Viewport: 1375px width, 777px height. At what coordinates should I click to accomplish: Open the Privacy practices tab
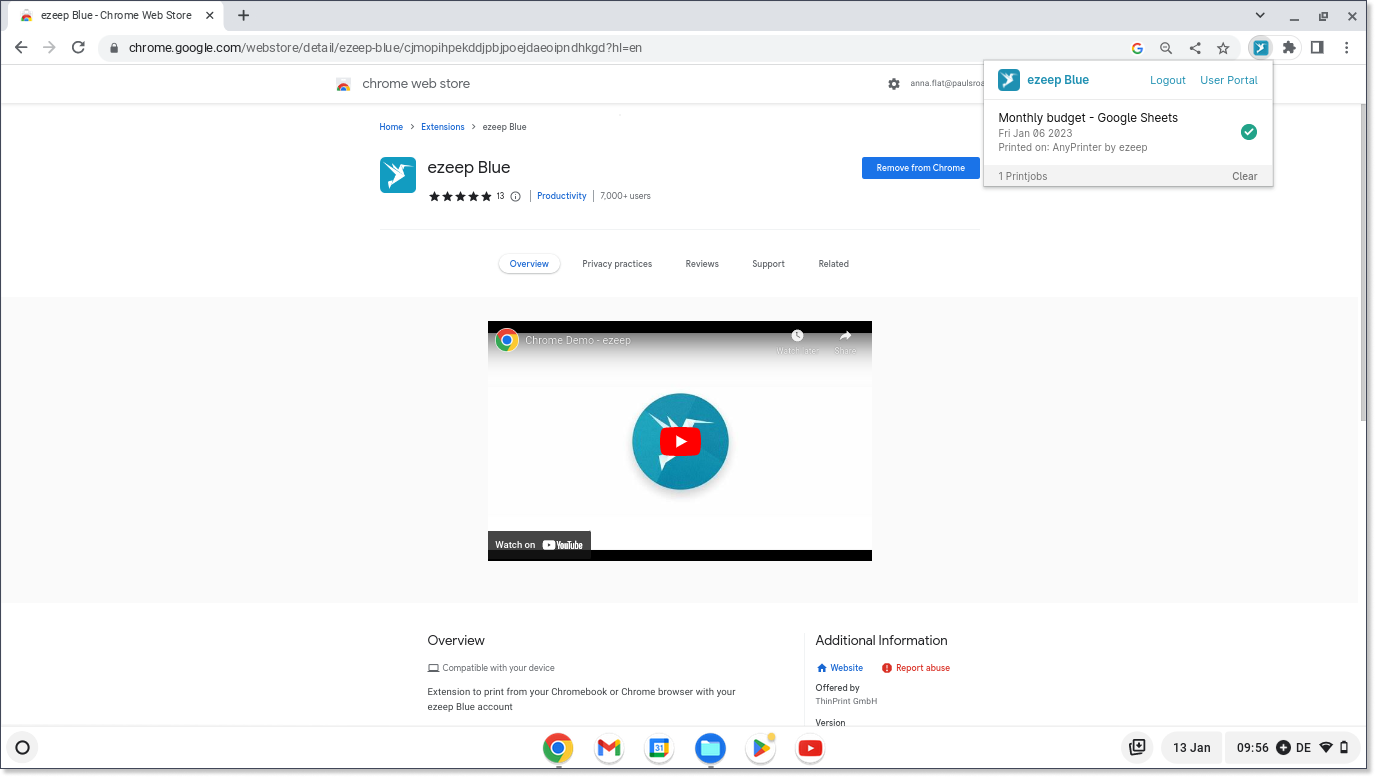coord(617,263)
